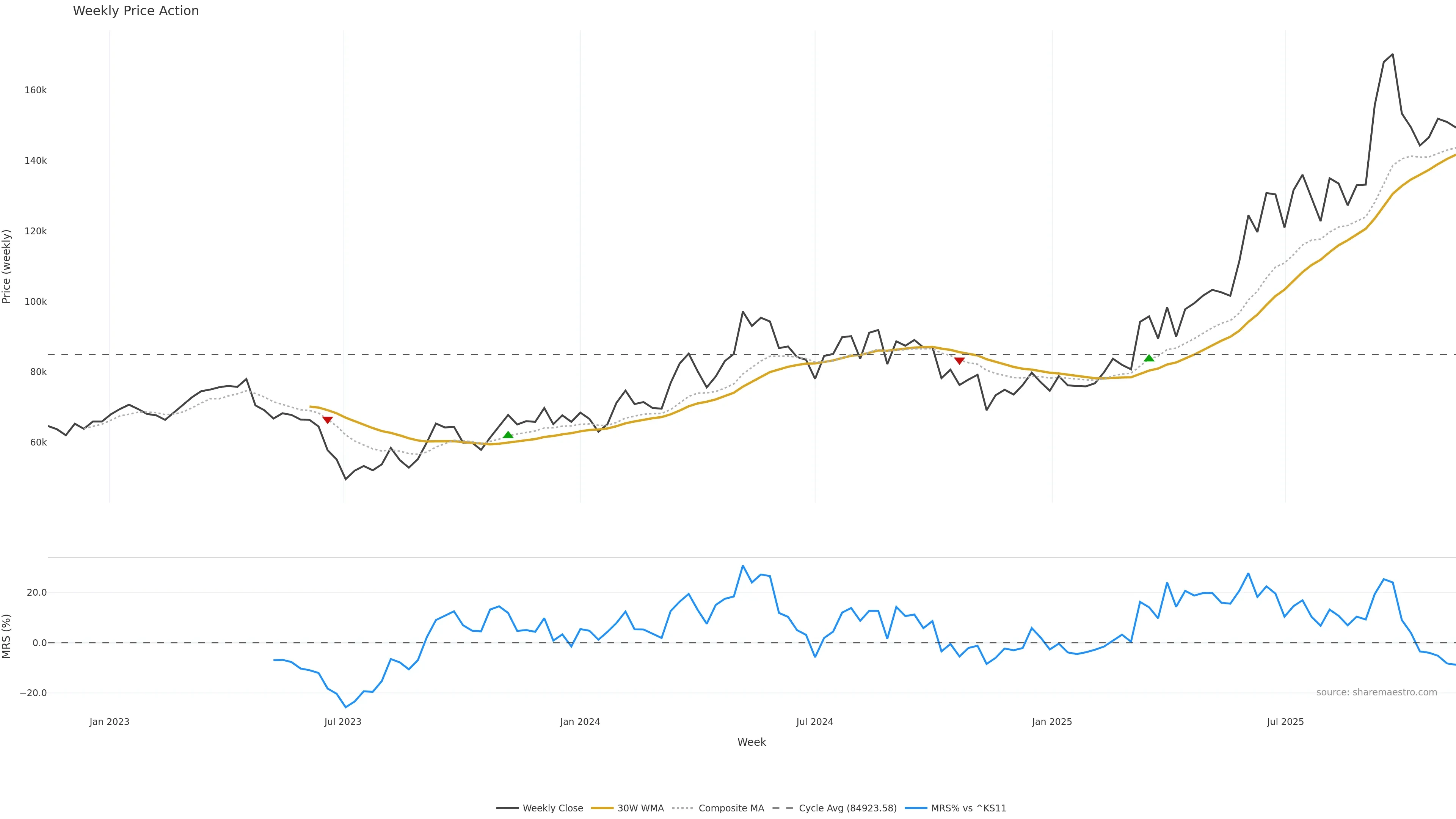Image resolution: width=1456 pixels, height=819 pixels.
Task: Click the red sell triangle before Jul 2023
Action: 327,420
